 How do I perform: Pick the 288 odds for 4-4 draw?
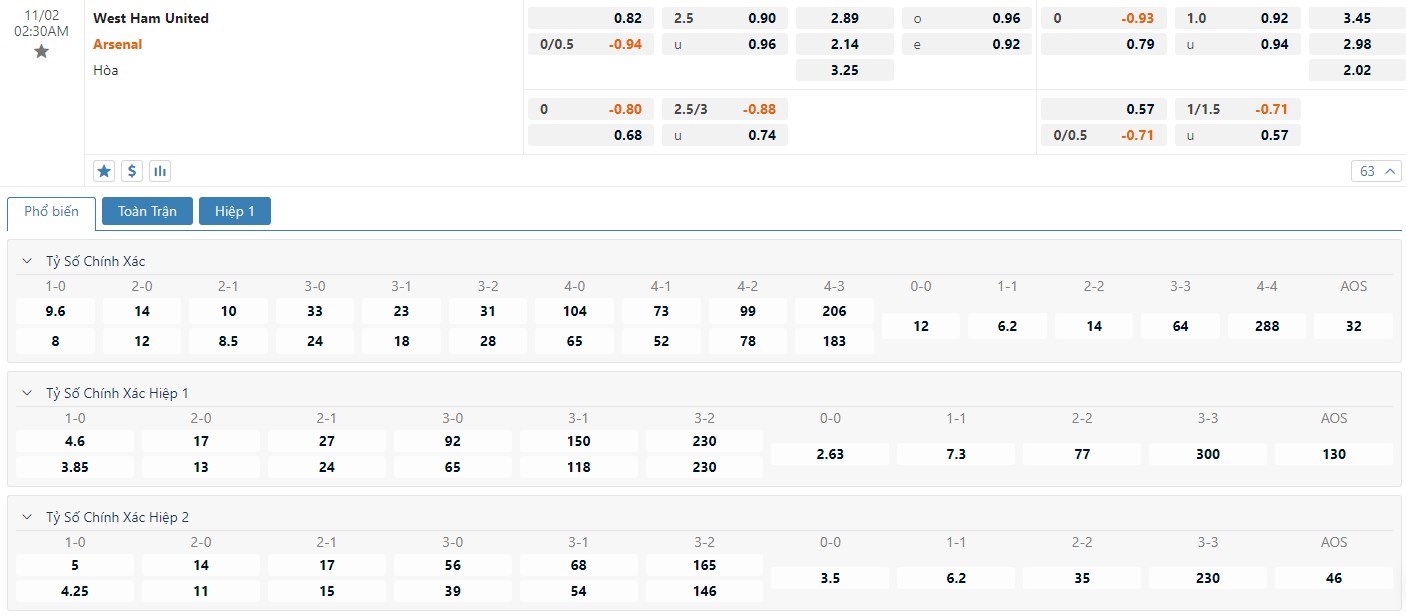1267,326
